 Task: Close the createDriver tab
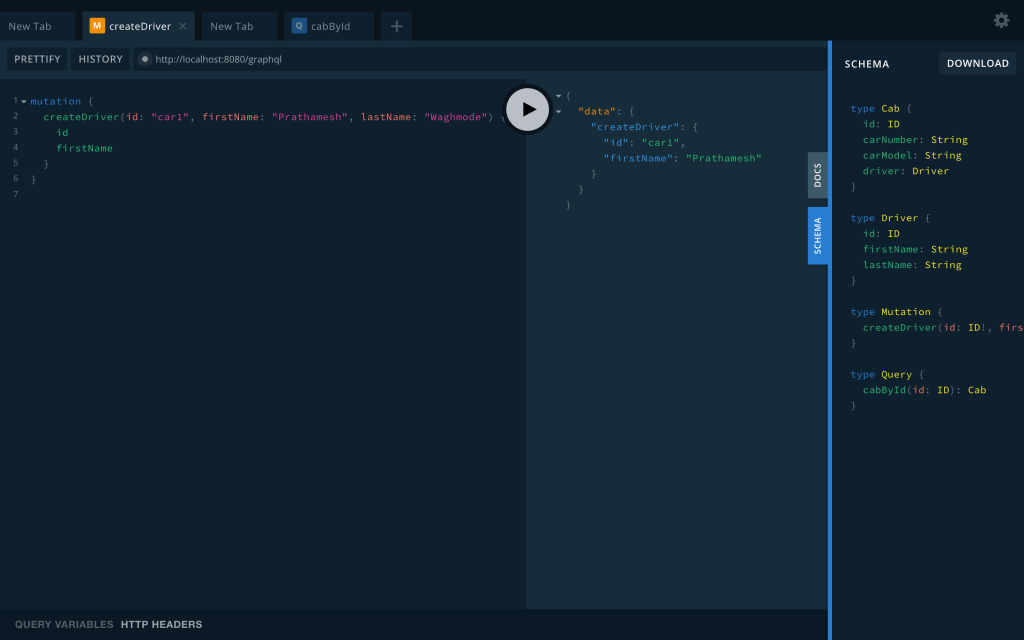pyautogui.click(x=183, y=26)
